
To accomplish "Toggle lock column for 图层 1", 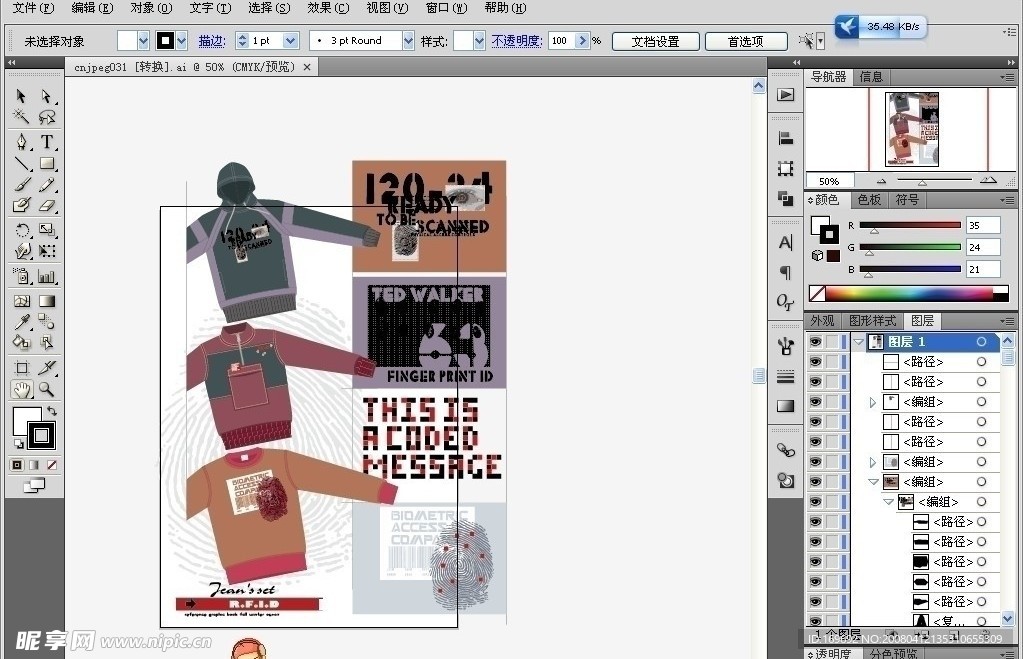I will [832, 341].
